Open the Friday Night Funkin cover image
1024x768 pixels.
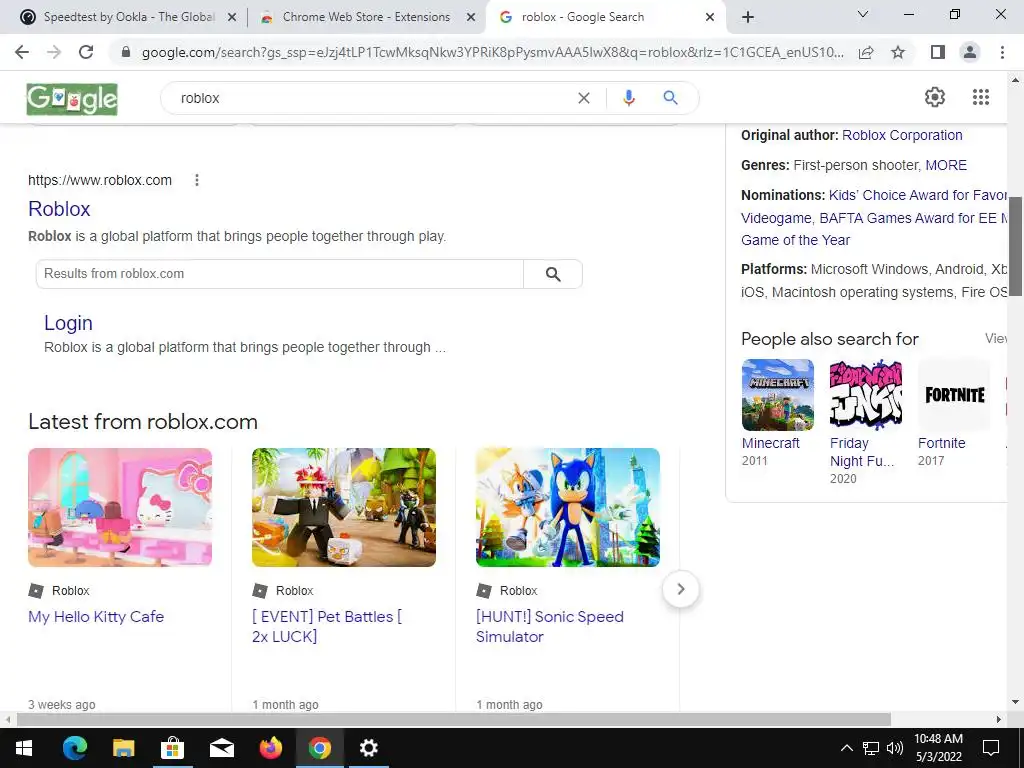click(x=866, y=394)
